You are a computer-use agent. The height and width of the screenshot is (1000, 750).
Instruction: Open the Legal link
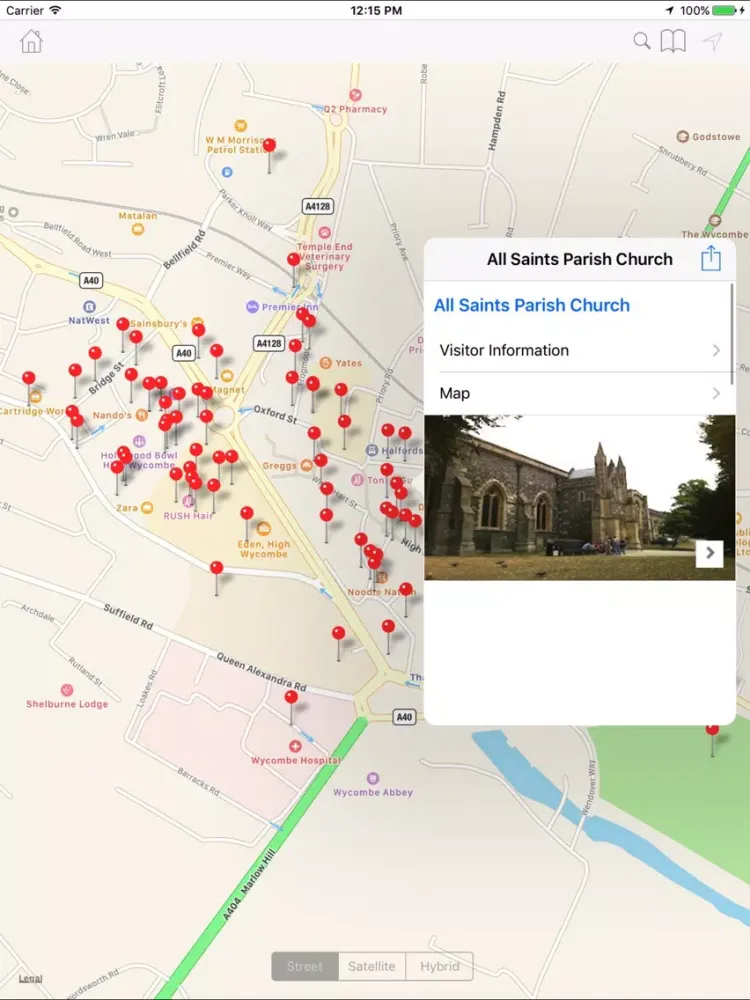point(30,978)
